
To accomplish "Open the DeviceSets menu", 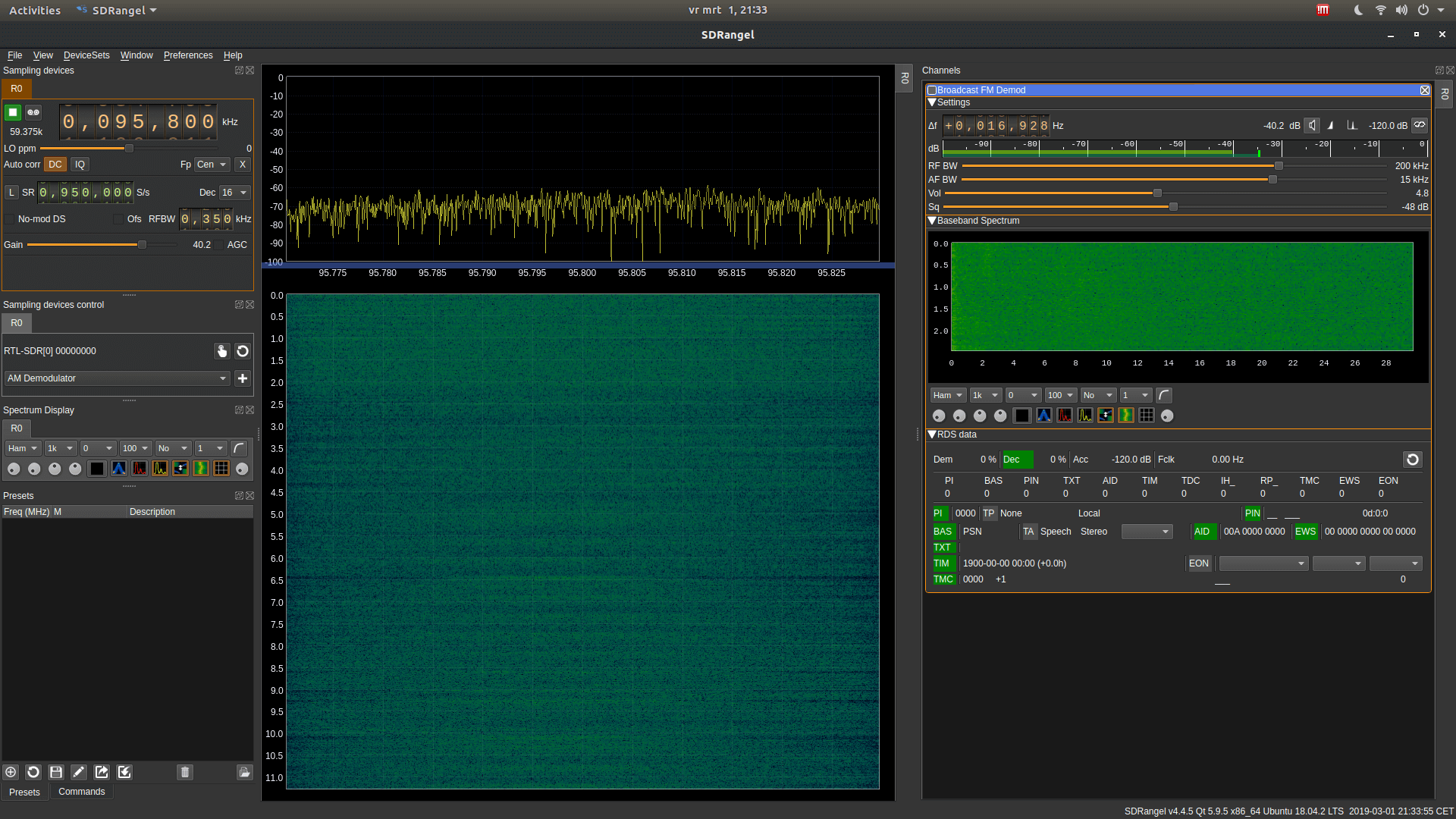I will [86, 55].
